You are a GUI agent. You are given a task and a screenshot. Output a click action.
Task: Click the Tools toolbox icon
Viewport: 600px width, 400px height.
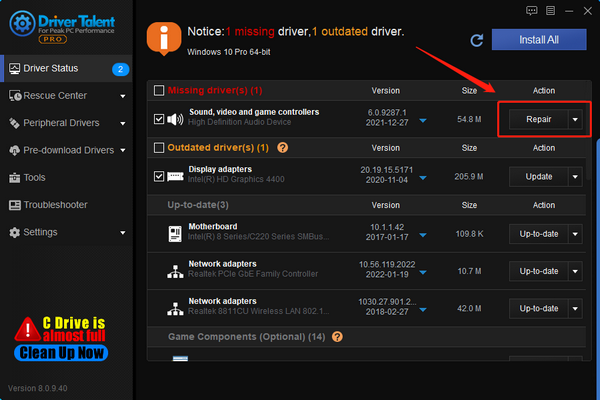pyautogui.click(x=15, y=178)
